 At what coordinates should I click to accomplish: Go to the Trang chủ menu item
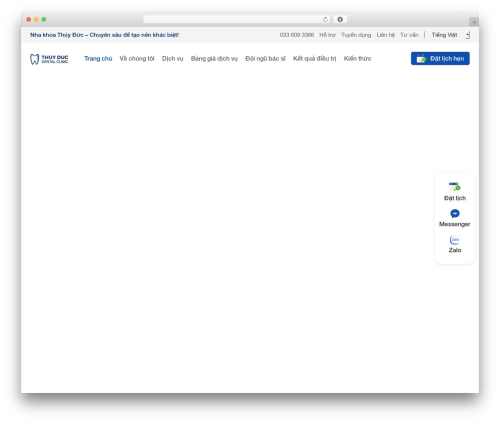[98, 59]
